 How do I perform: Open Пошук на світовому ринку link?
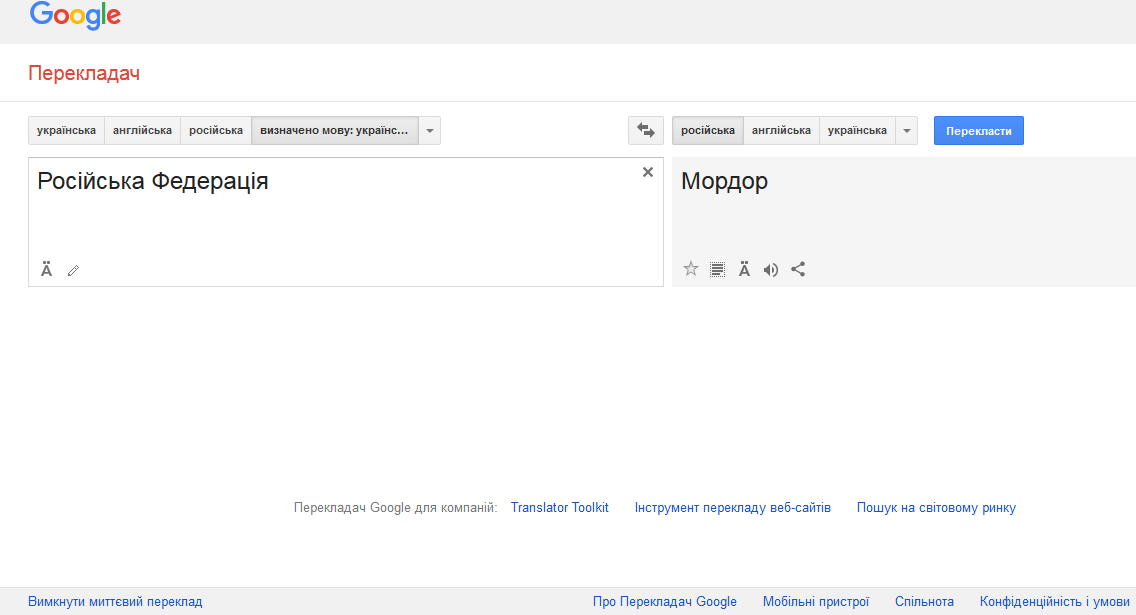936,507
